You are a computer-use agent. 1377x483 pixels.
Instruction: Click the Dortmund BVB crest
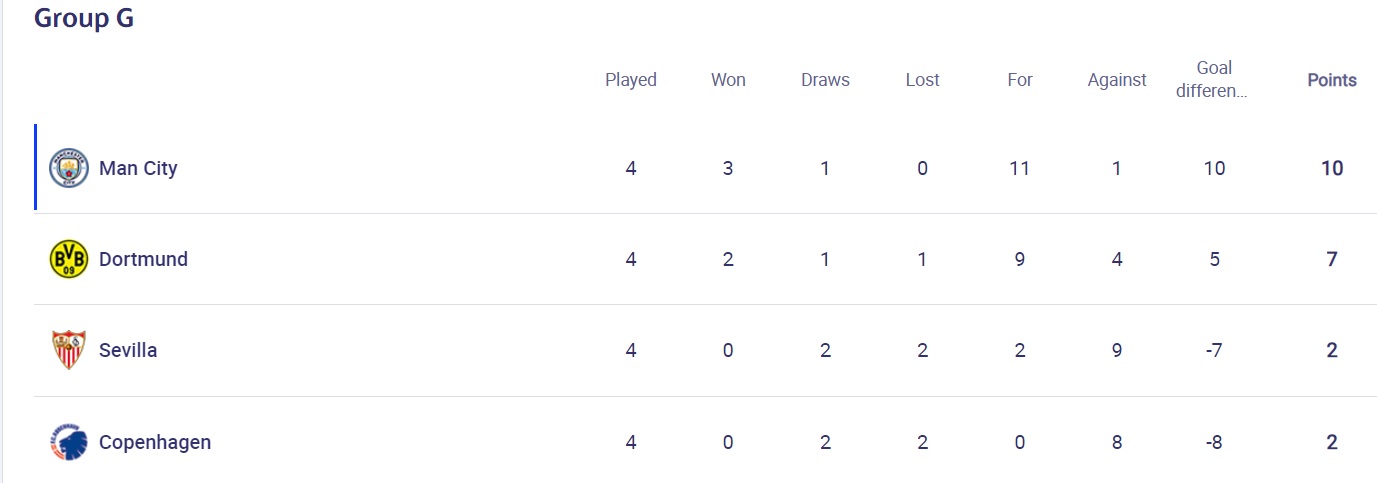(x=69, y=259)
